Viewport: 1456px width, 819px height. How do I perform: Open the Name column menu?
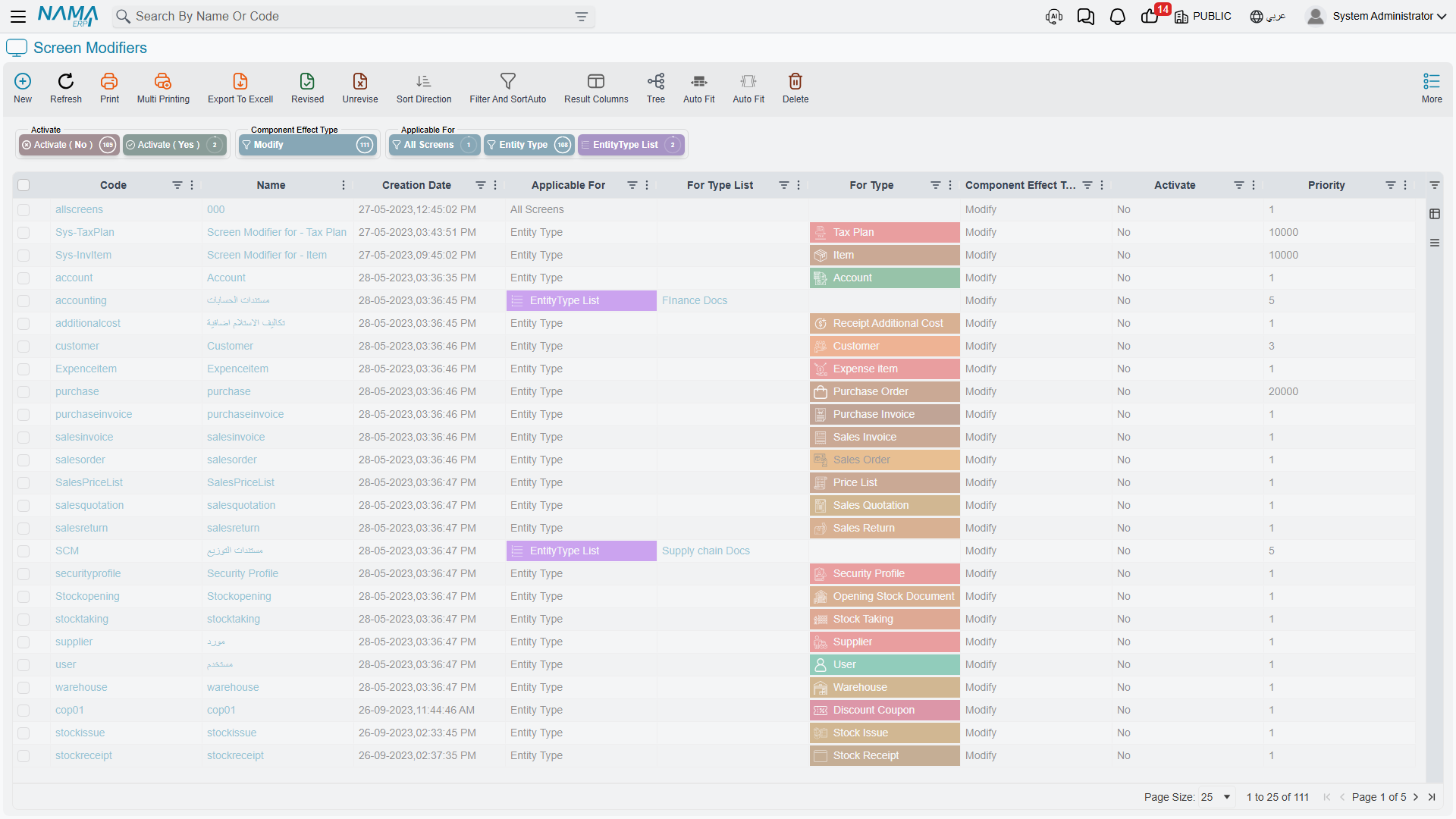[x=344, y=185]
